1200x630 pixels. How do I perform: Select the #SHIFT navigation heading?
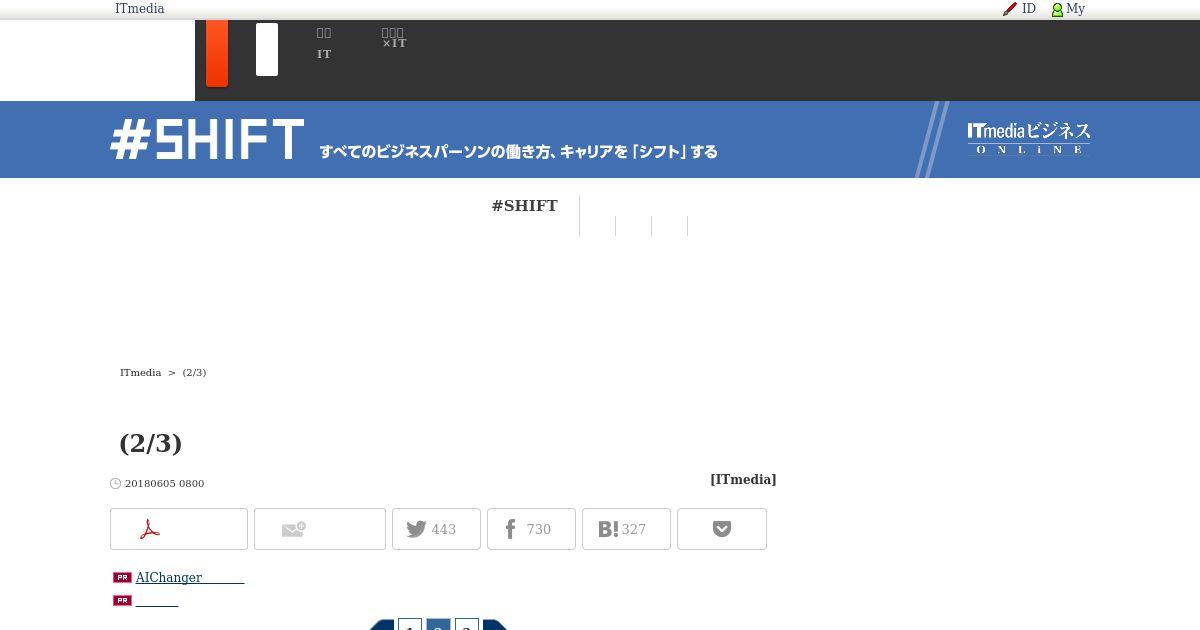(525, 206)
